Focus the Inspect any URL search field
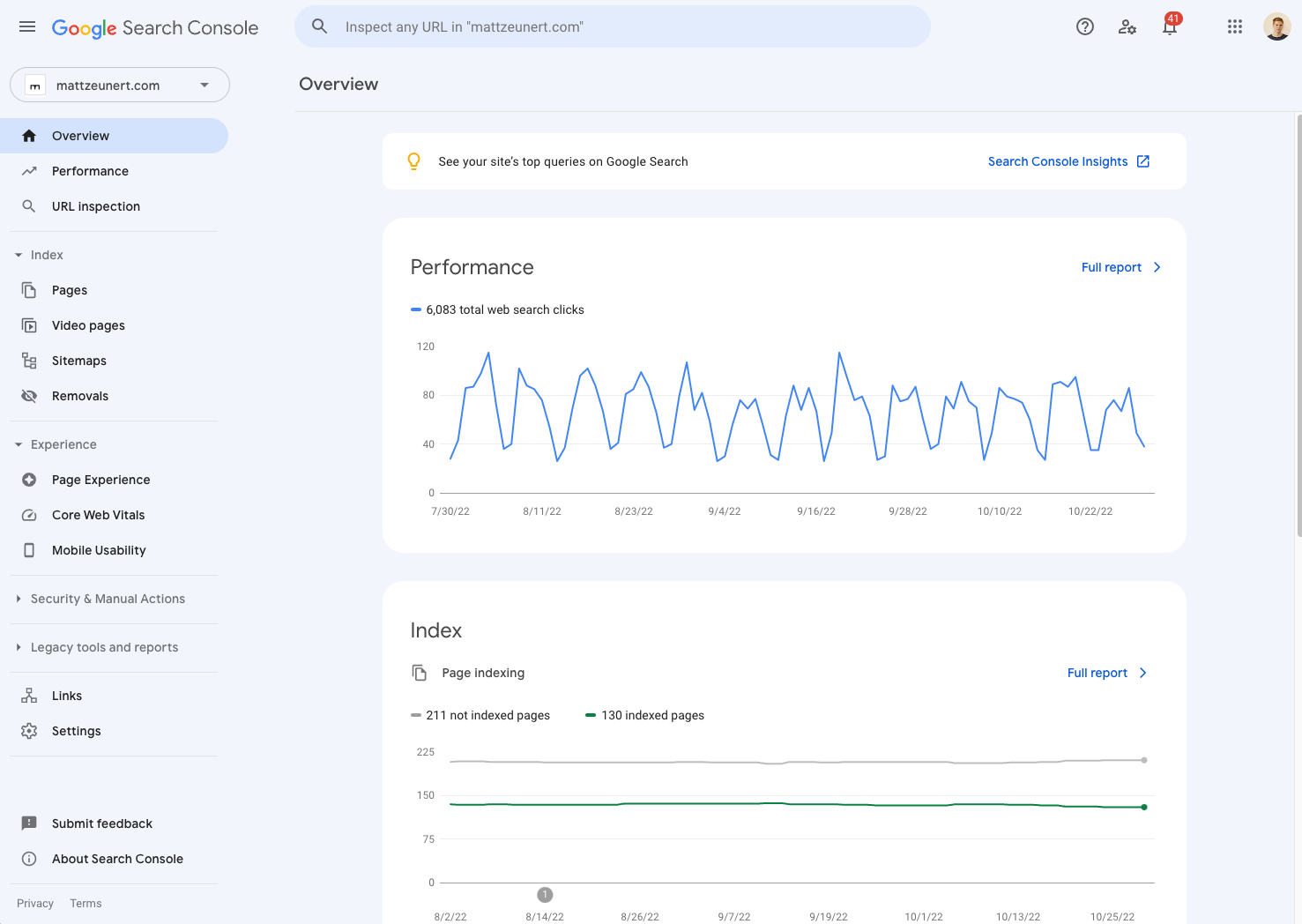1302x924 pixels. [613, 26]
